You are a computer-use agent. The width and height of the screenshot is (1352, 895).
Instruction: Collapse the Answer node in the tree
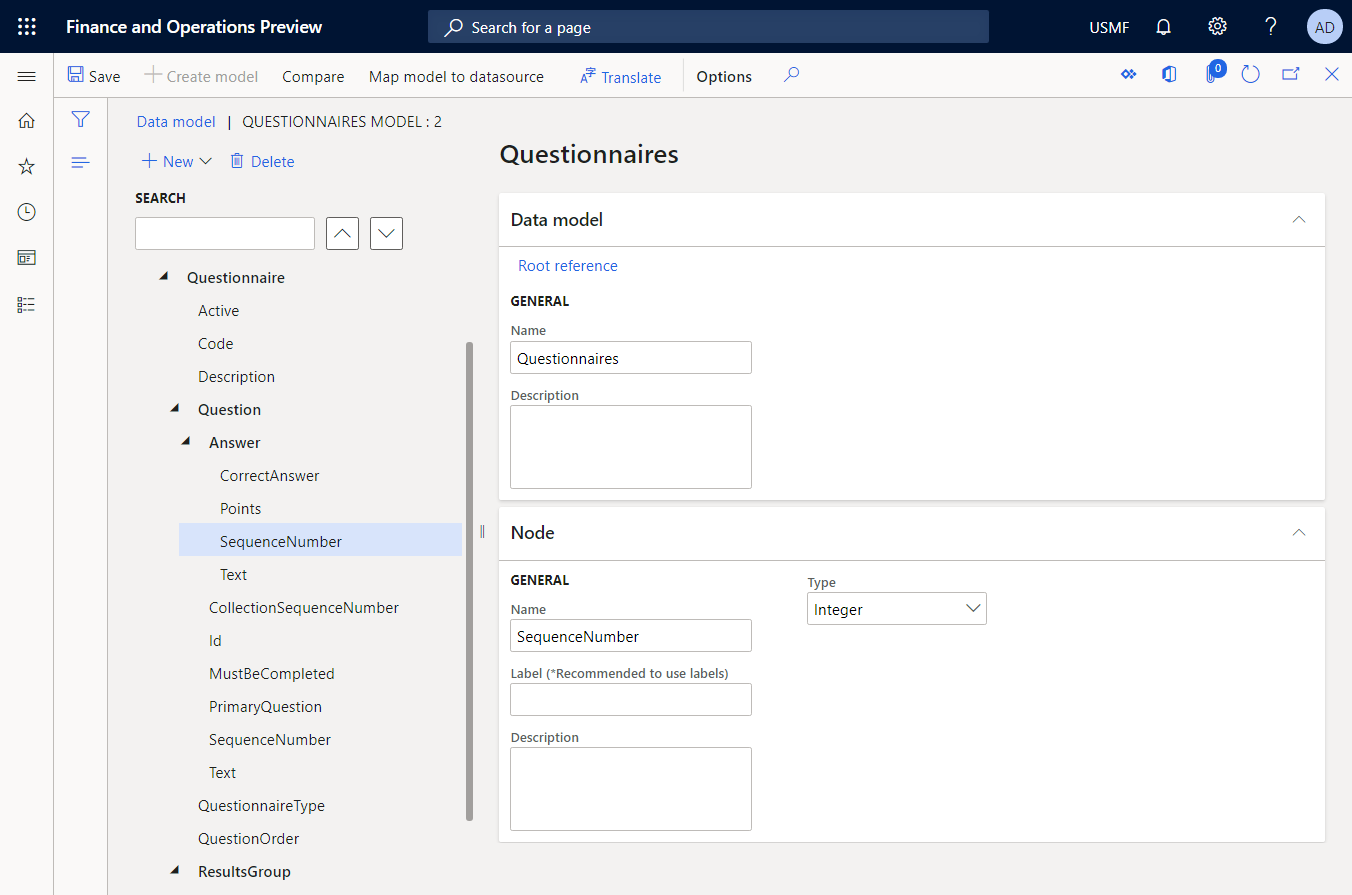pos(185,441)
